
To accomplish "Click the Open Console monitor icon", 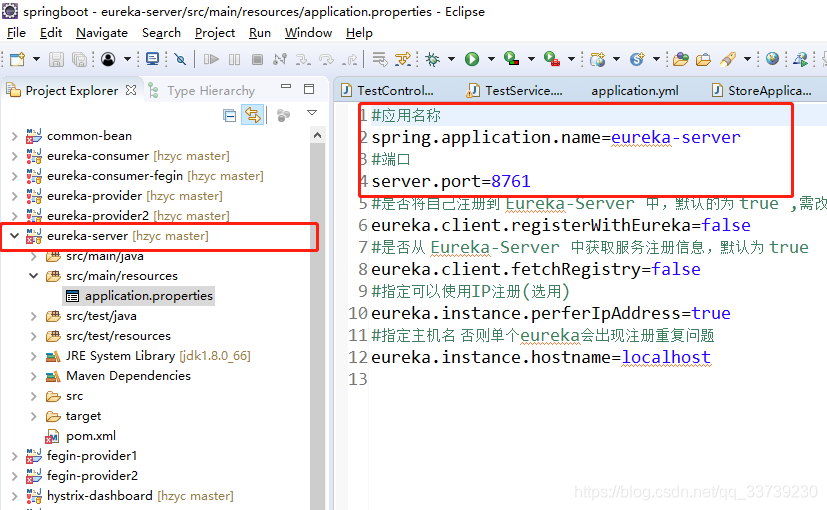I will coord(152,59).
